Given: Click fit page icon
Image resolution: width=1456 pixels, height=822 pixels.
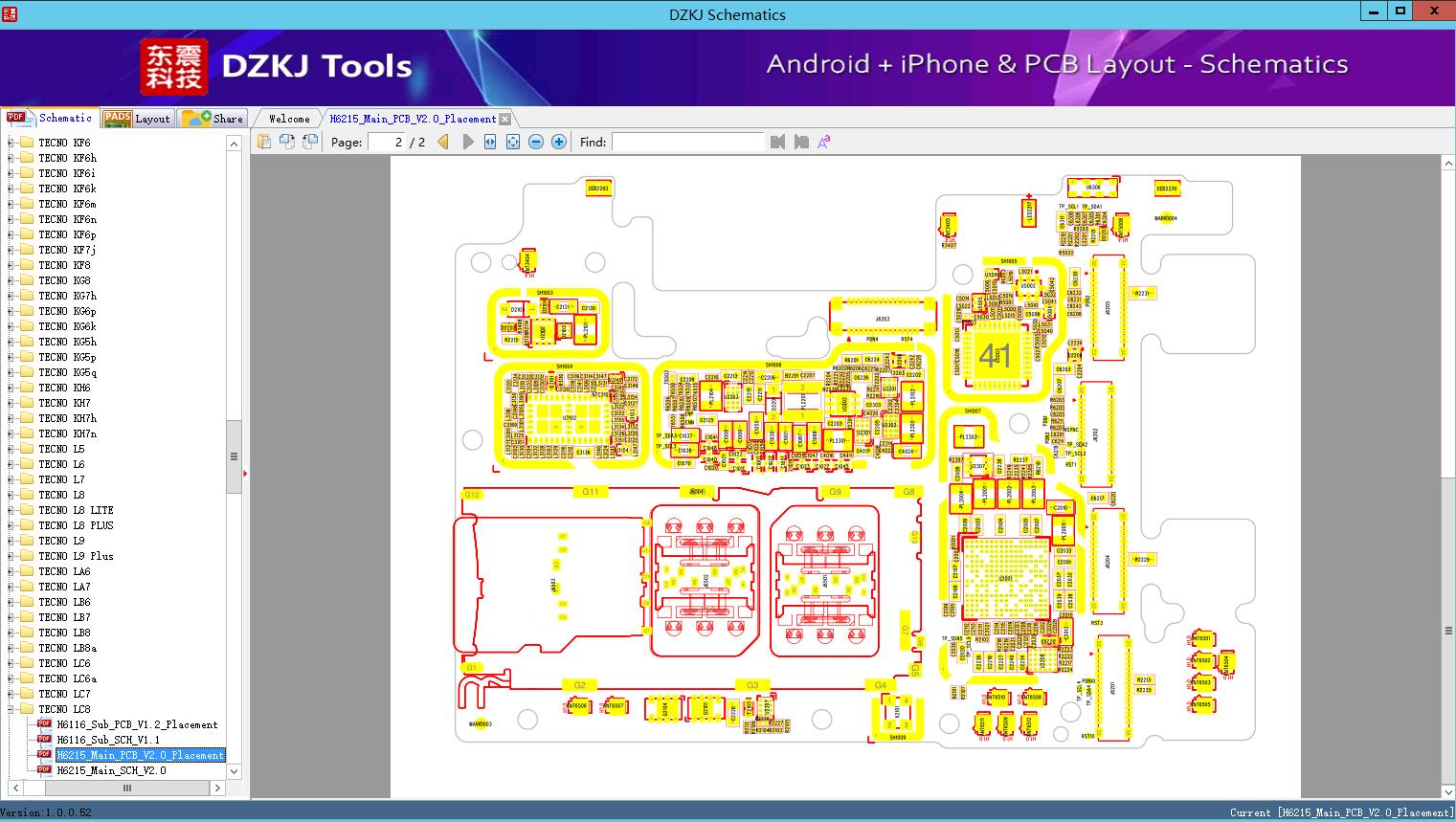Looking at the screenshot, I should (513, 142).
